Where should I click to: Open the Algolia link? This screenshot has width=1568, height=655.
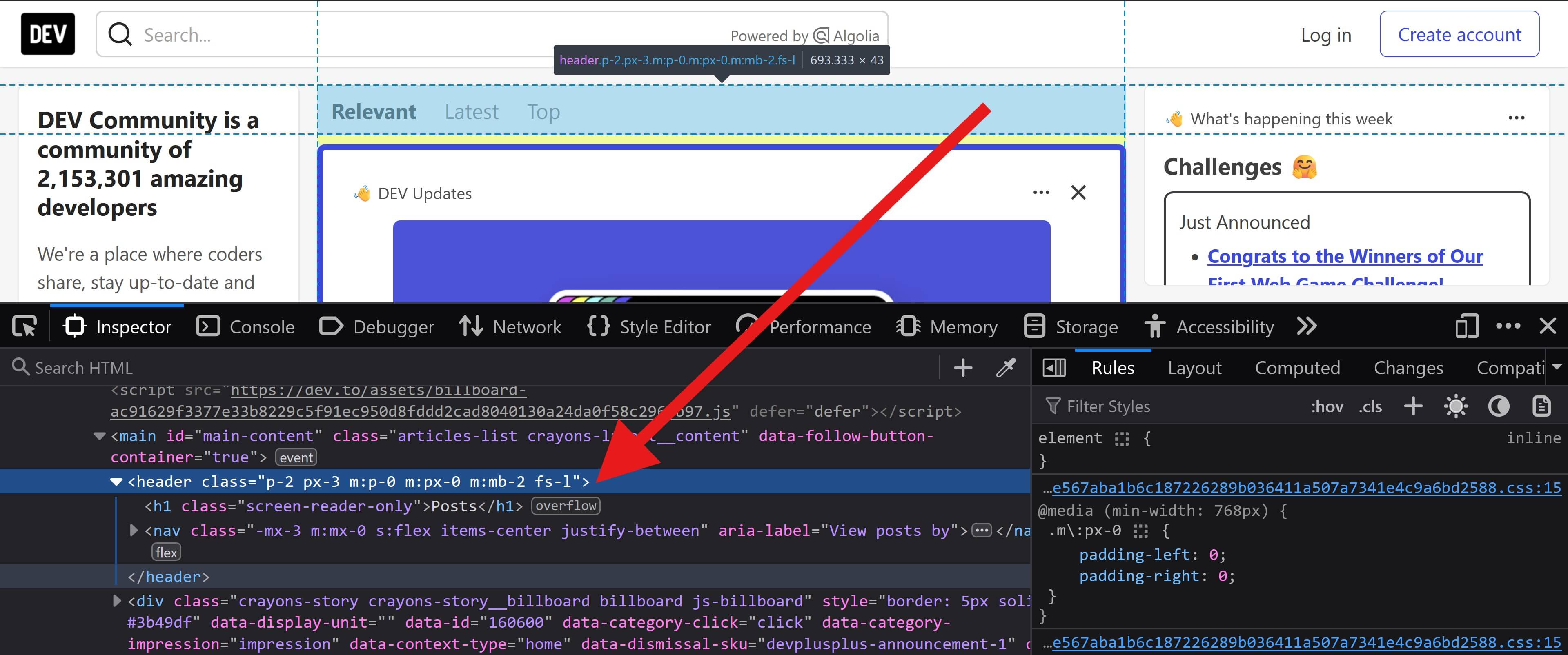[847, 36]
